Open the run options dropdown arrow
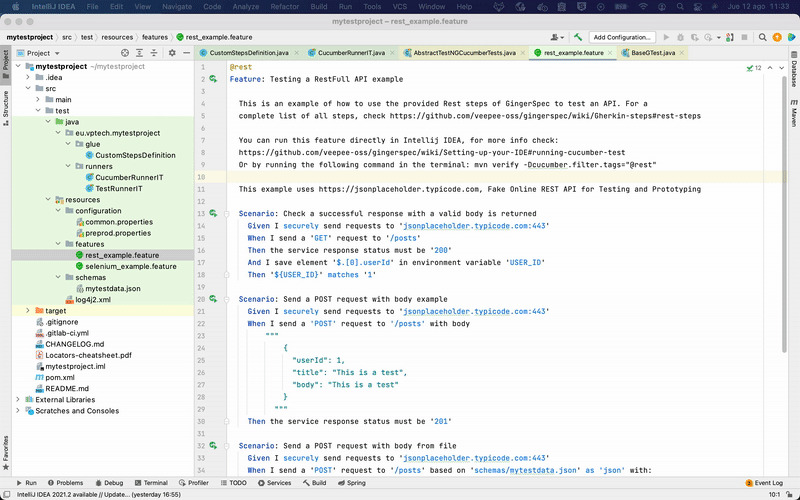Viewport: 800px width, 500px height. click(718, 37)
